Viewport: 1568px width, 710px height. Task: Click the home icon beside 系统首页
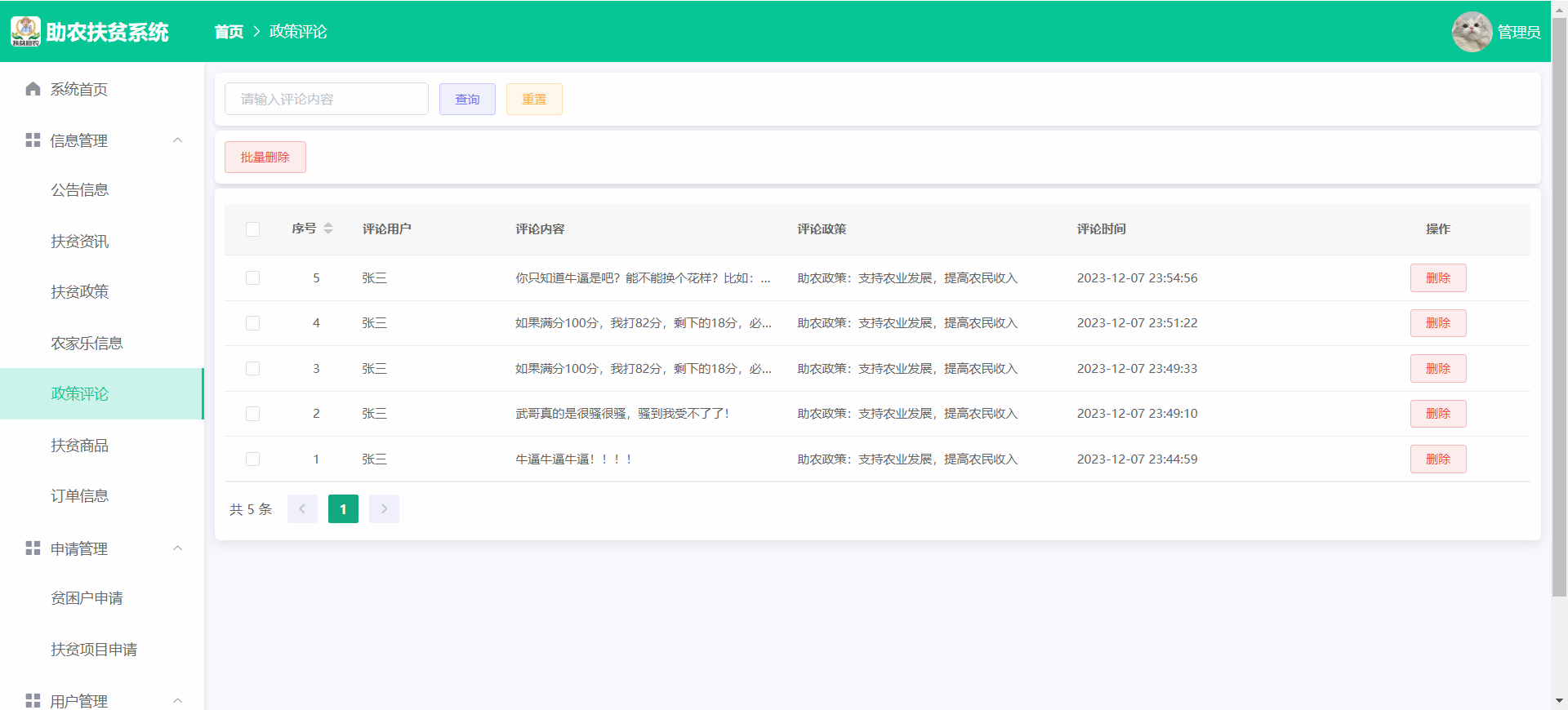(x=33, y=89)
